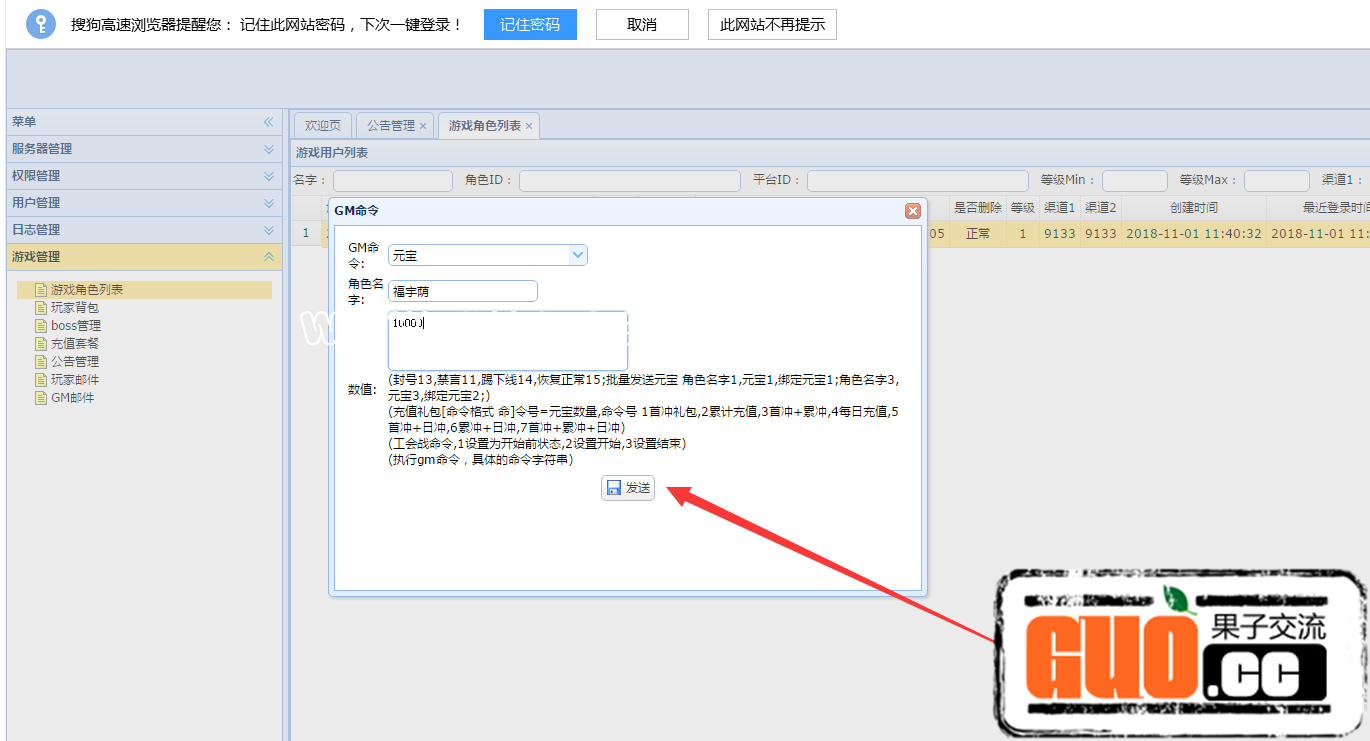This screenshot has width=1370, height=741.
Task: Click the 角色名字 input field
Action: click(x=462, y=291)
